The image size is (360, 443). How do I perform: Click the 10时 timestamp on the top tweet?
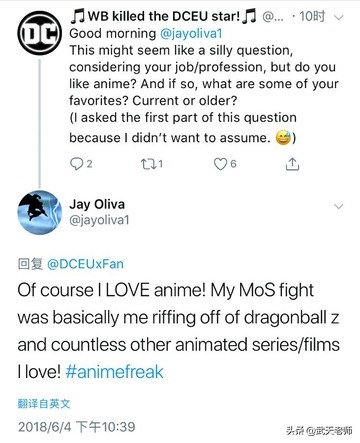312,16
